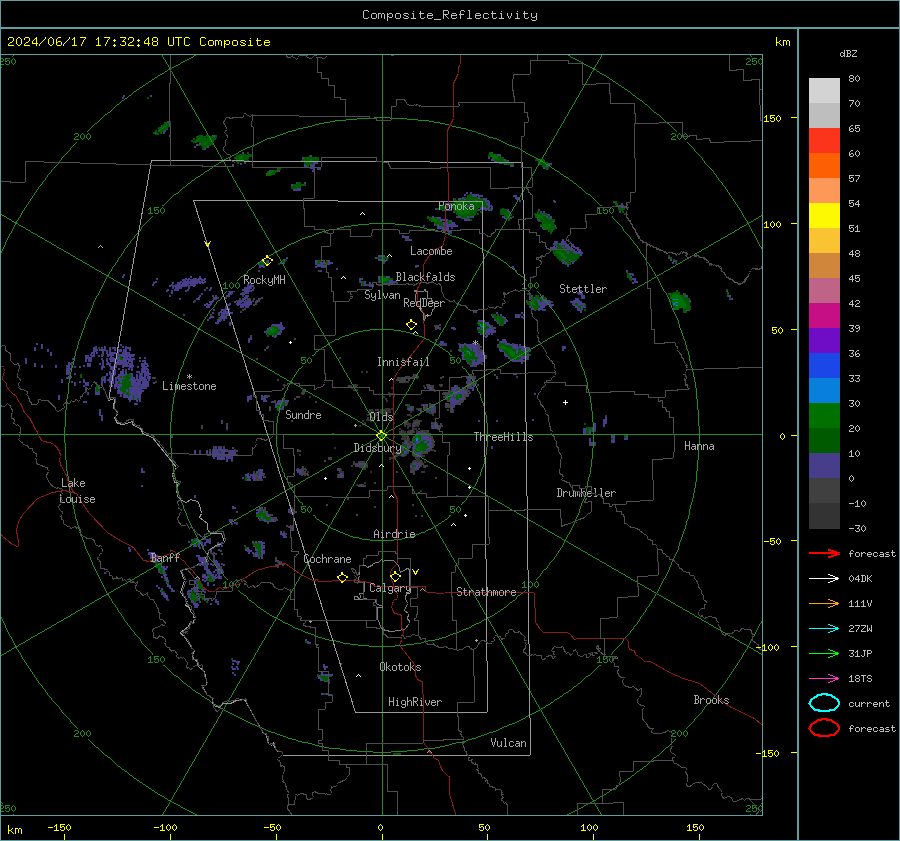Click the magenta 18TS arrow icon
The image size is (900, 841).
(824, 679)
